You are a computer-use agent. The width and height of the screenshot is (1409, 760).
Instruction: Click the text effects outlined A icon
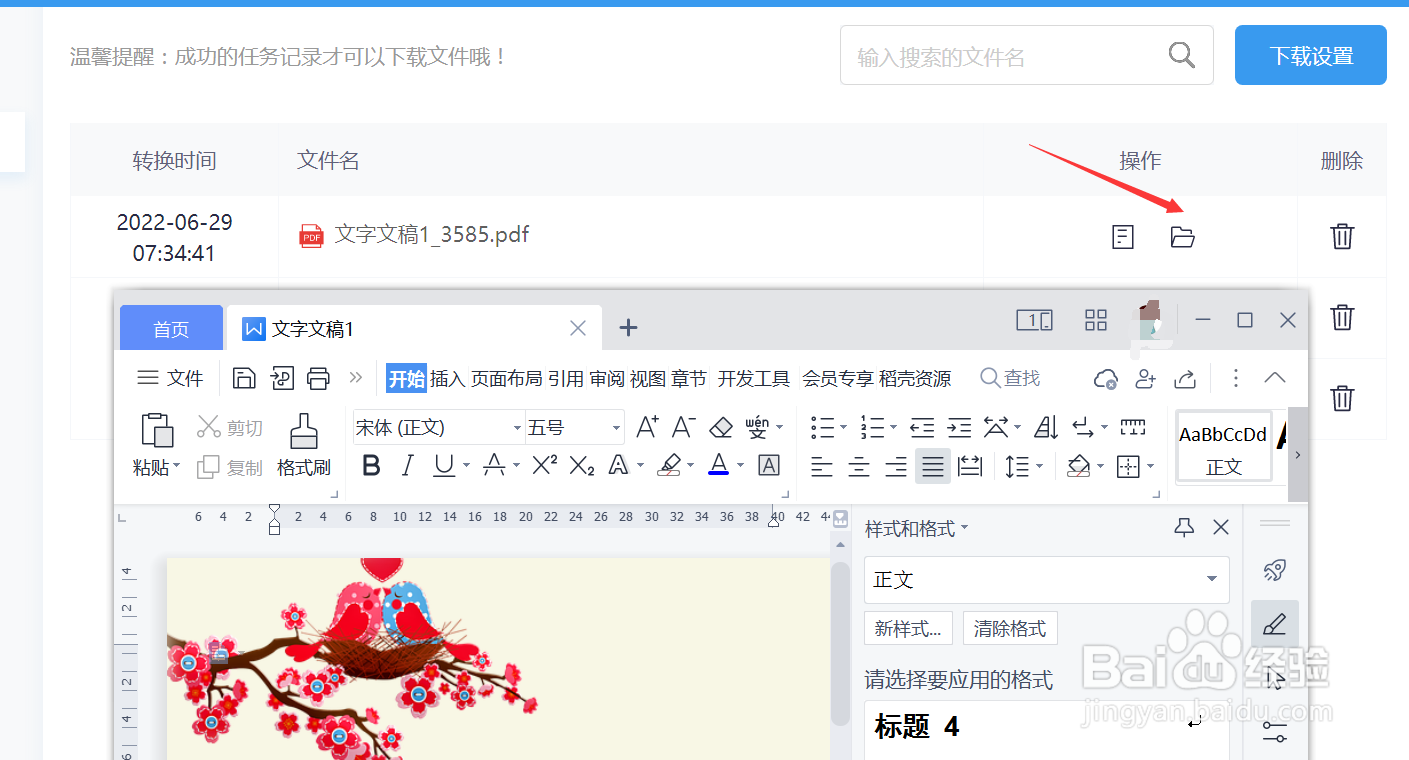[x=618, y=465]
